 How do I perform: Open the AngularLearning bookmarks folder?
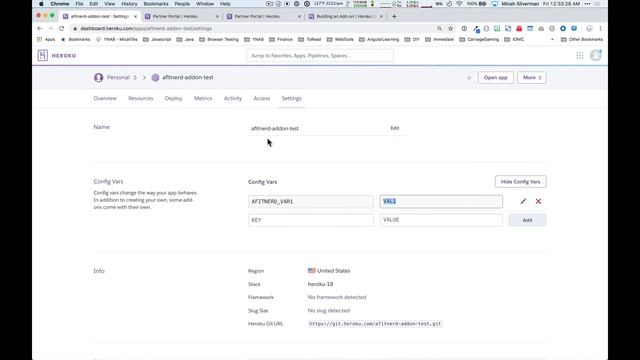pyautogui.click(x=379, y=40)
